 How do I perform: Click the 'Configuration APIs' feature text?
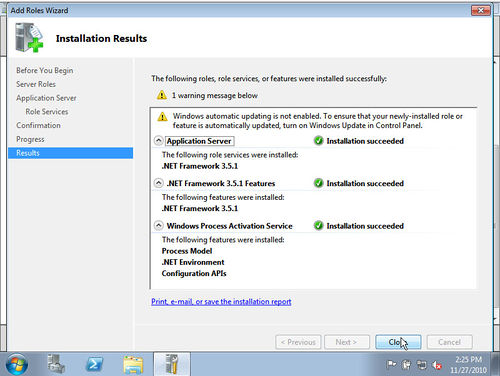coord(194,274)
